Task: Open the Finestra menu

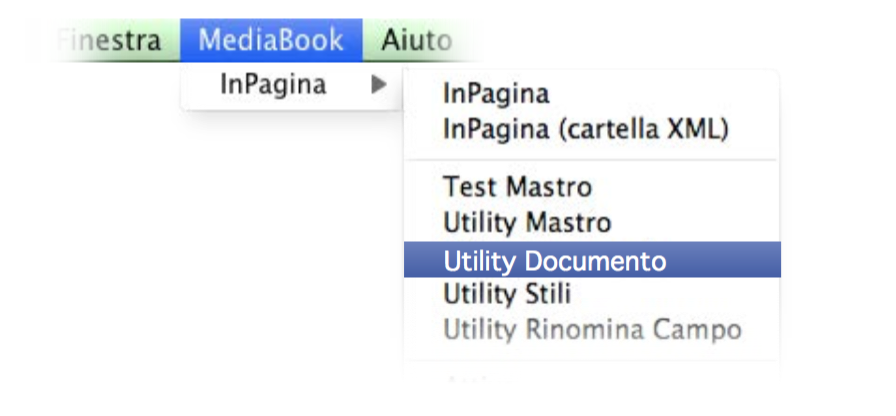Action: [x=112, y=41]
